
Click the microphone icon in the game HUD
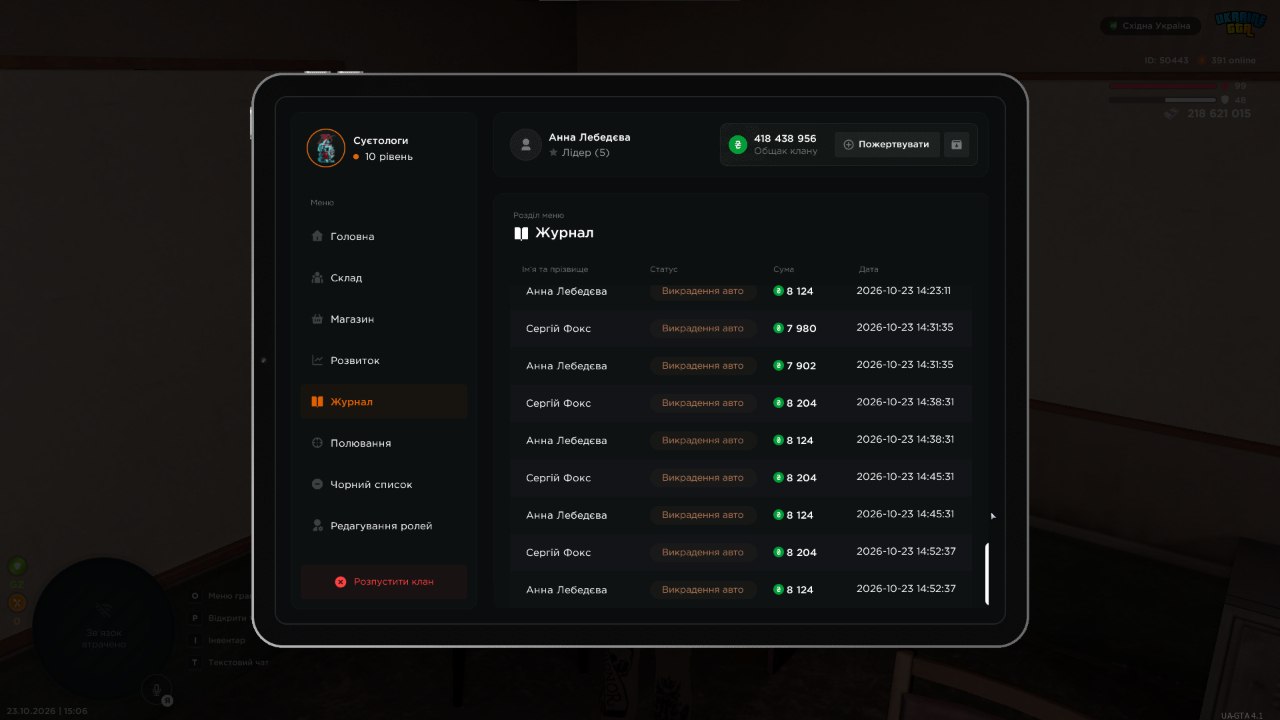[155, 688]
